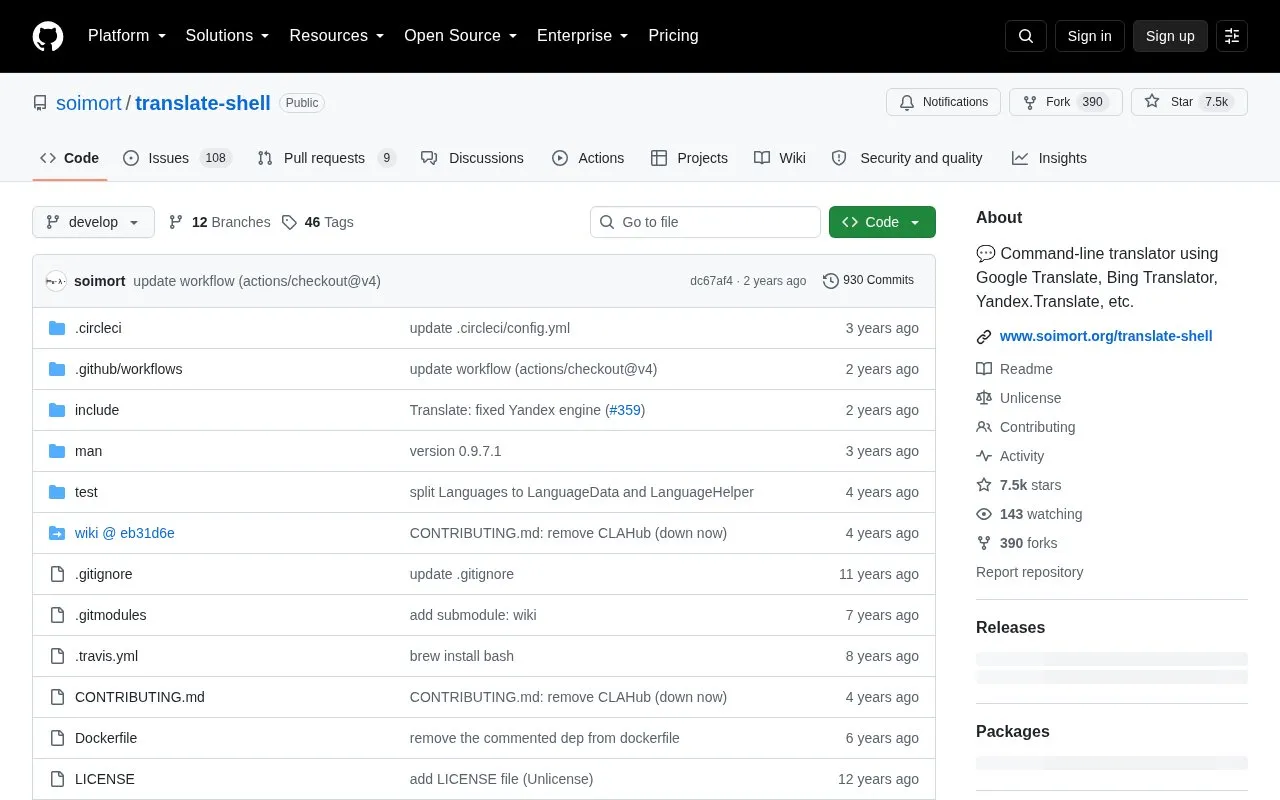Click the .gitignore file icon

pos(57,574)
